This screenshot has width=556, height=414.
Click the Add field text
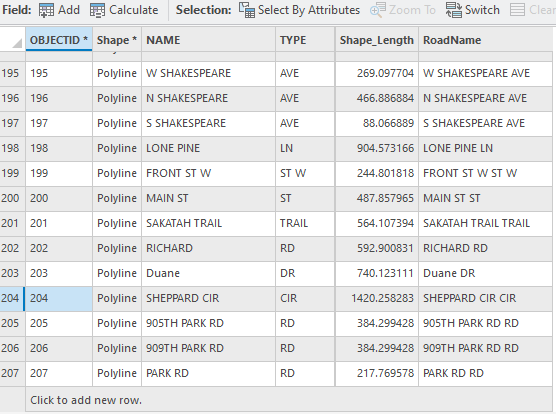tap(69, 10)
